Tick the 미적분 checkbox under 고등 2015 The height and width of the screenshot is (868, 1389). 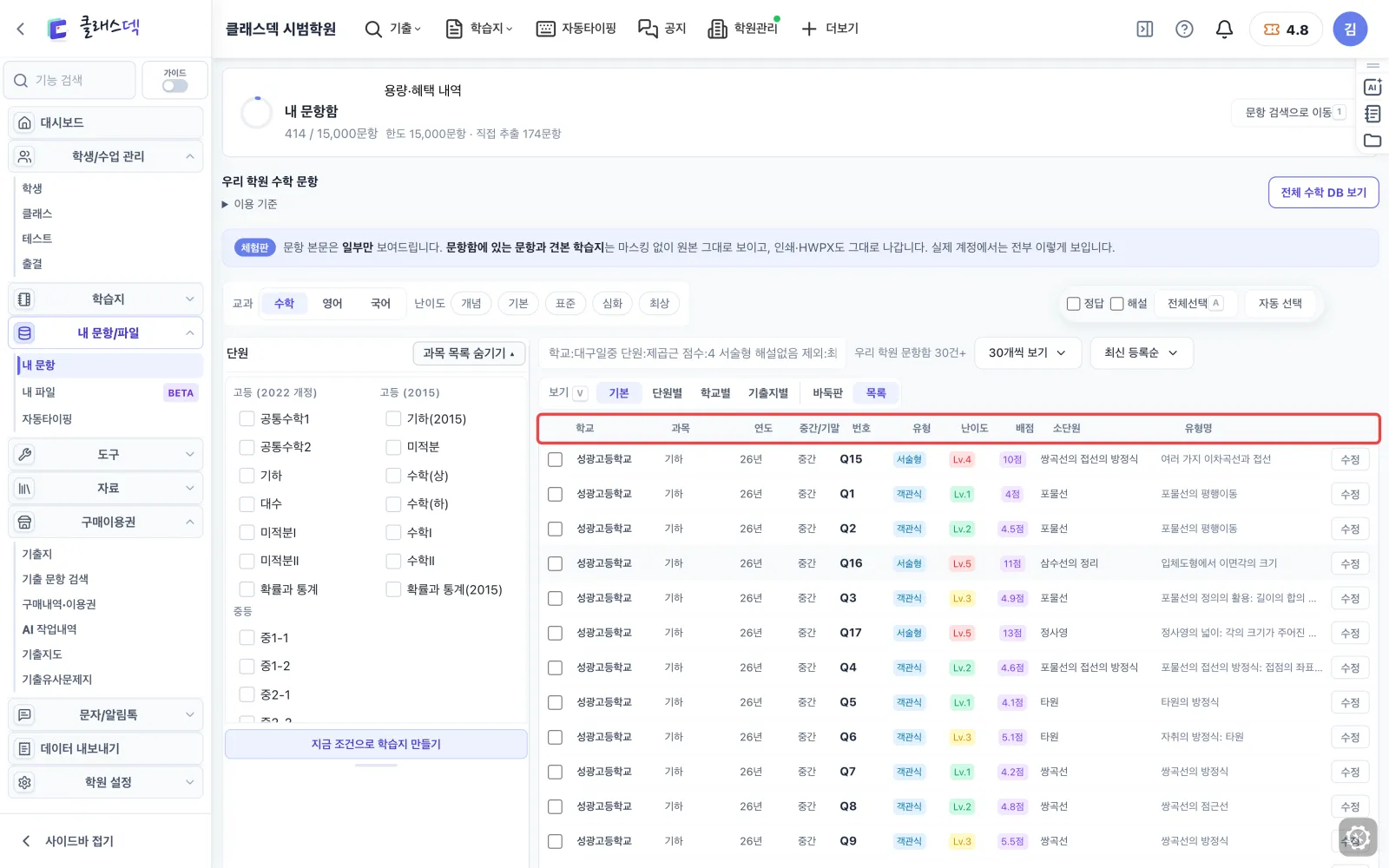393,447
